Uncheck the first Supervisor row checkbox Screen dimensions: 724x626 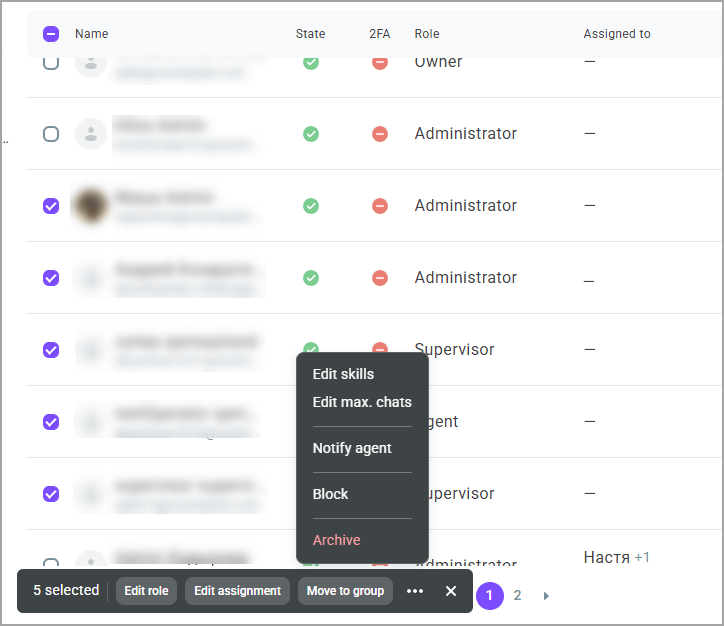pos(51,350)
